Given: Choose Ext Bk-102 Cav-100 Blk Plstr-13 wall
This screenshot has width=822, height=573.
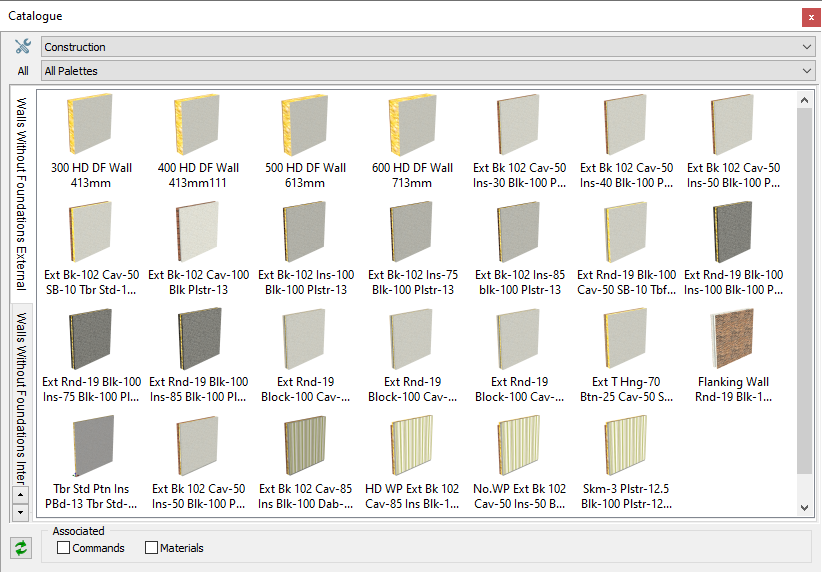Looking at the screenshot, I should pos(198,248).
